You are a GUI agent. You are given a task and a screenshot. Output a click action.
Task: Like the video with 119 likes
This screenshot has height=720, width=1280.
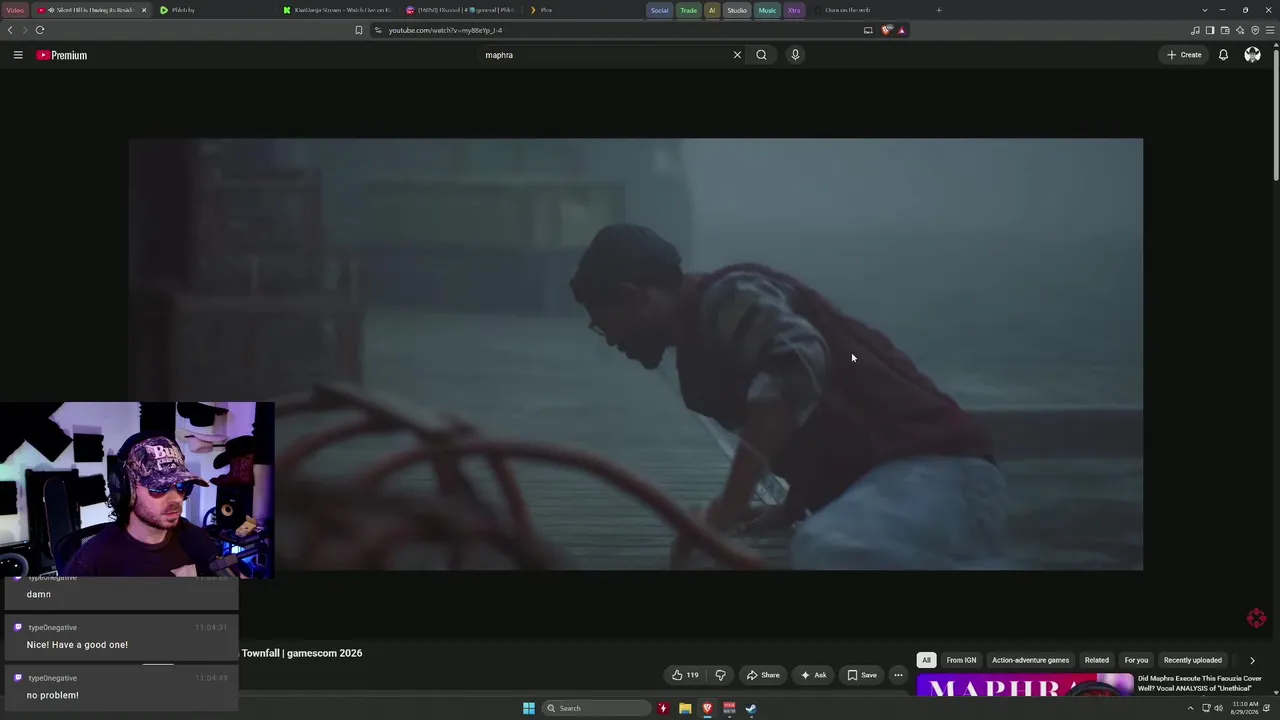point(685,675)
